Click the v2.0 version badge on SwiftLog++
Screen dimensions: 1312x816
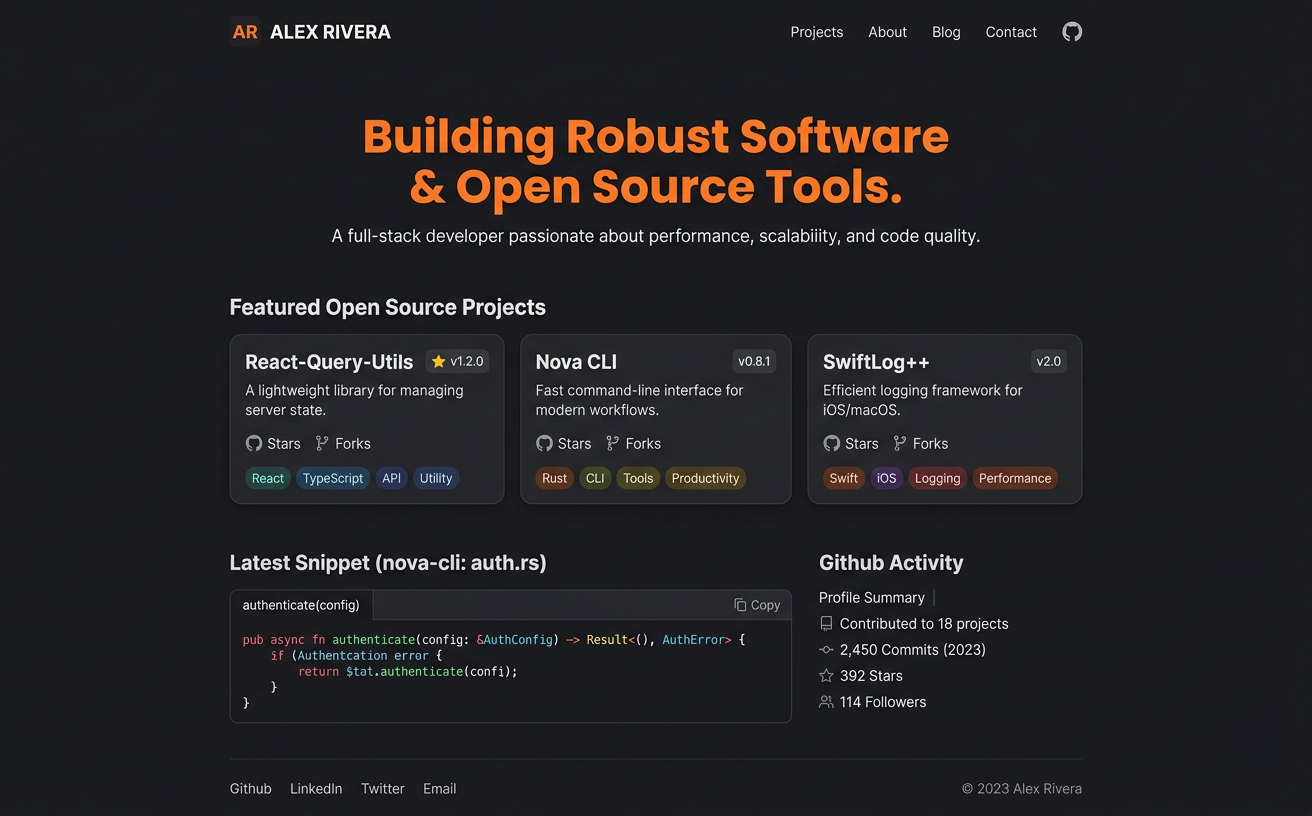coord(1049,361)
